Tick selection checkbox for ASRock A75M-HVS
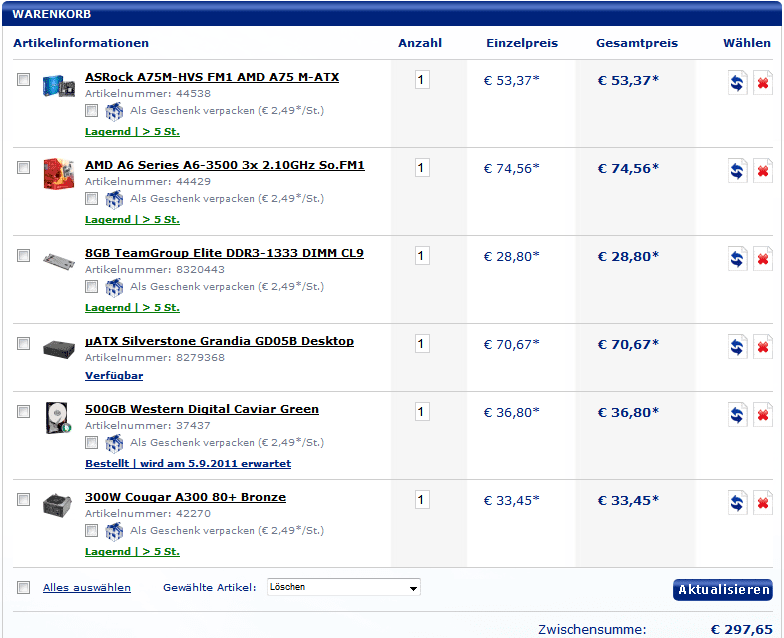 tap(24, 81)
